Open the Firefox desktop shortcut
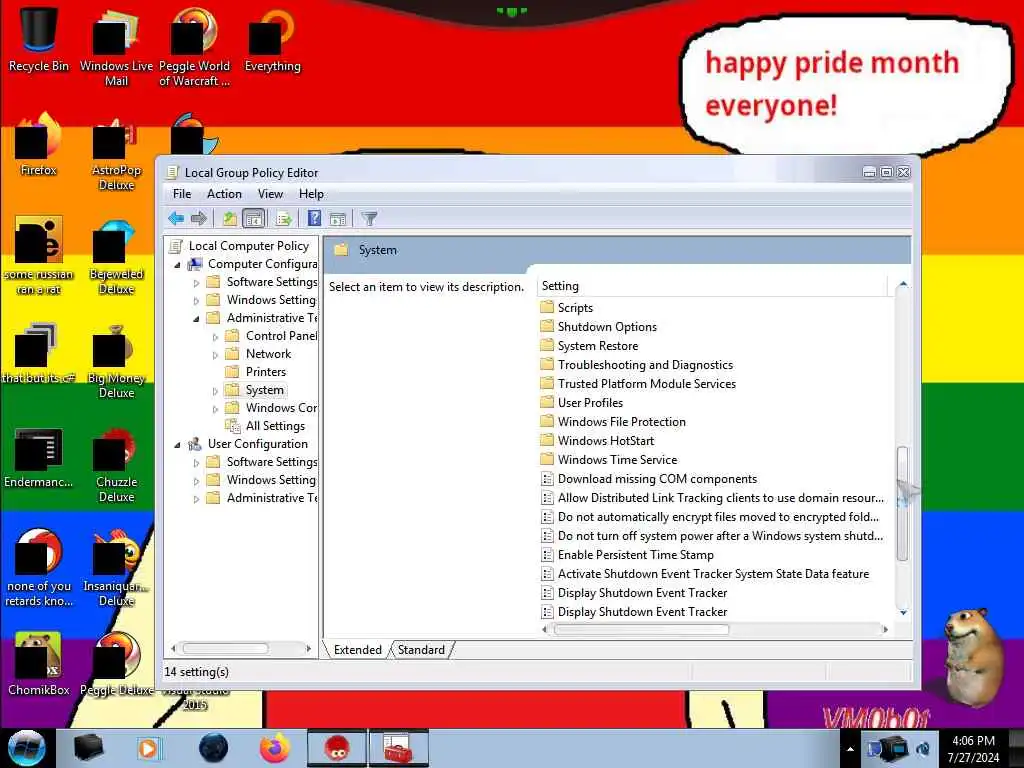The width and height of the screenshot is (1024, 768). point(39,145)
